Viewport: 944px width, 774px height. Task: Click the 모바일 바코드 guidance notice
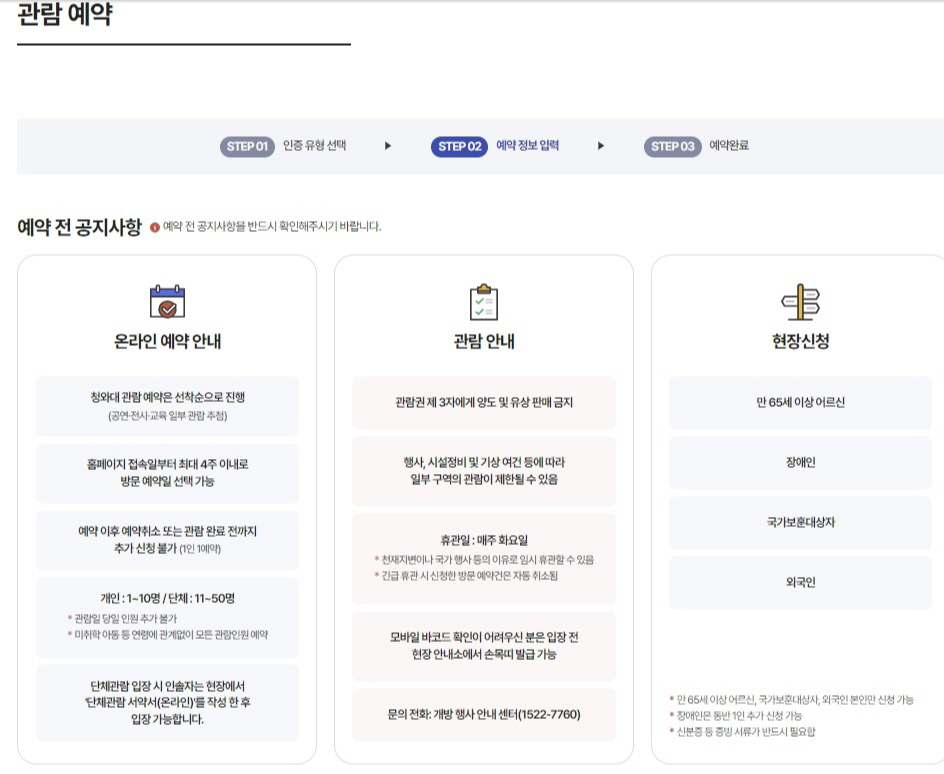(483, 648)
